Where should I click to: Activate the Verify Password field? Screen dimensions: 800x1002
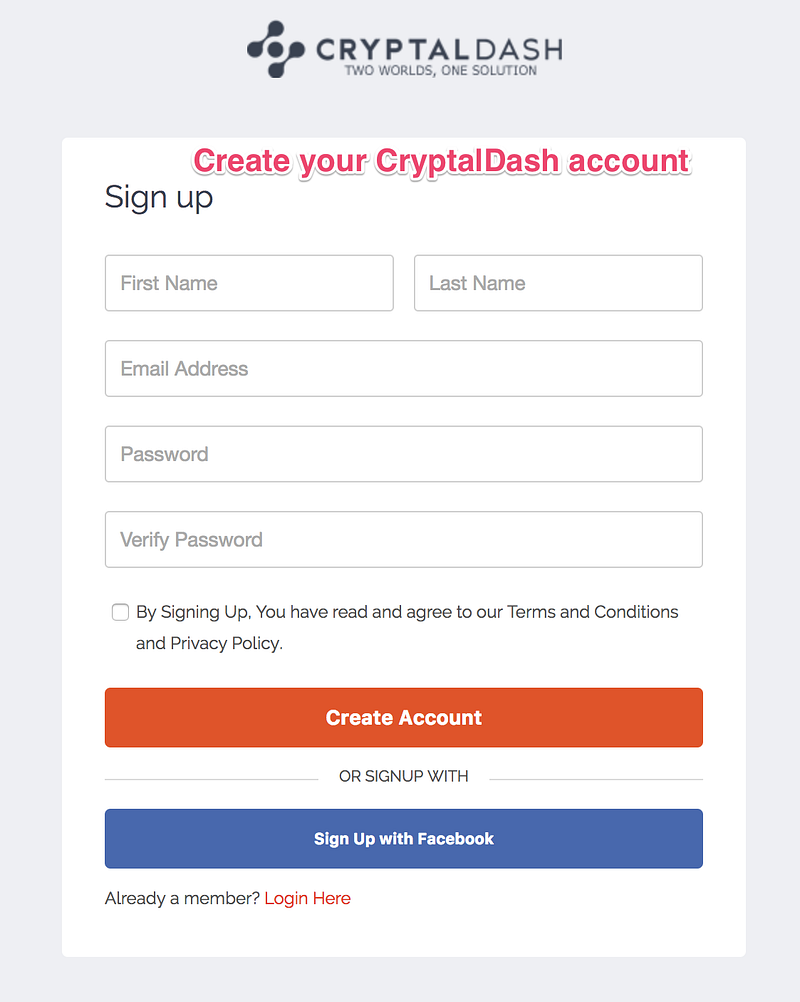(x=403, y=540)
